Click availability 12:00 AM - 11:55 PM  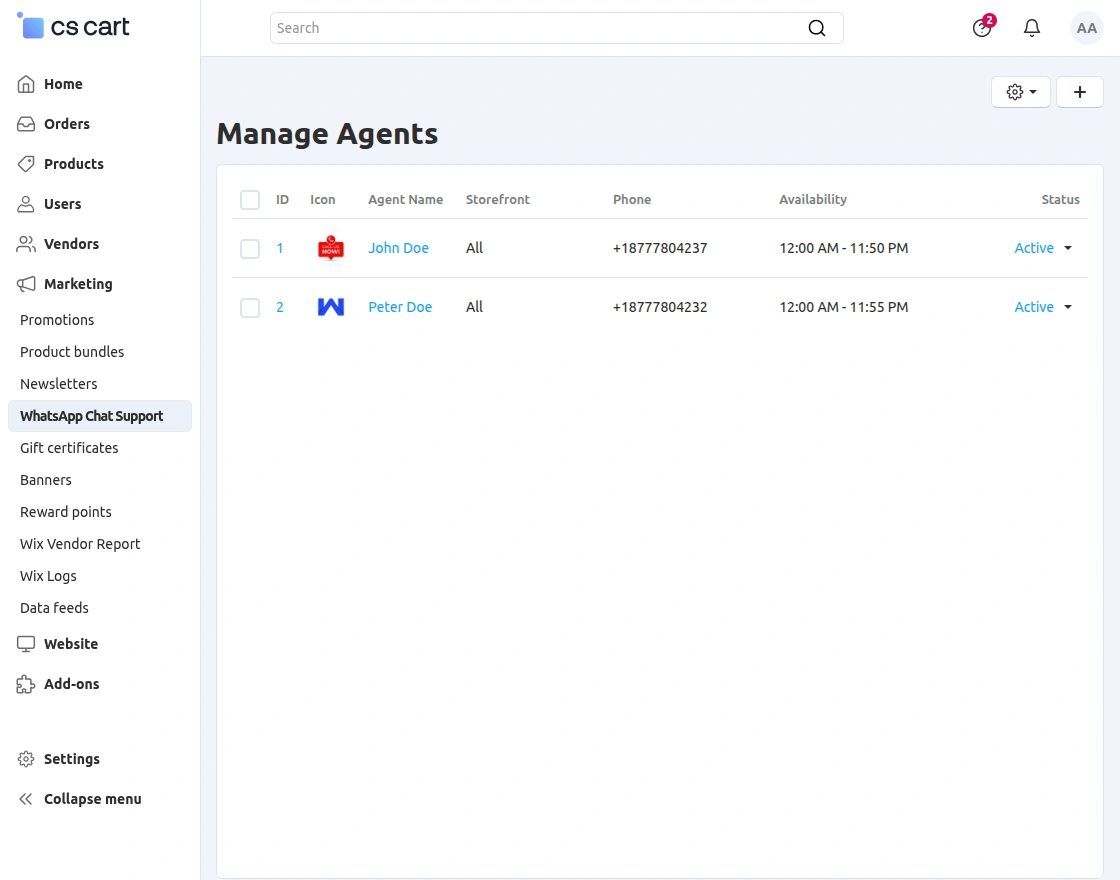click(x=844, y=307)
